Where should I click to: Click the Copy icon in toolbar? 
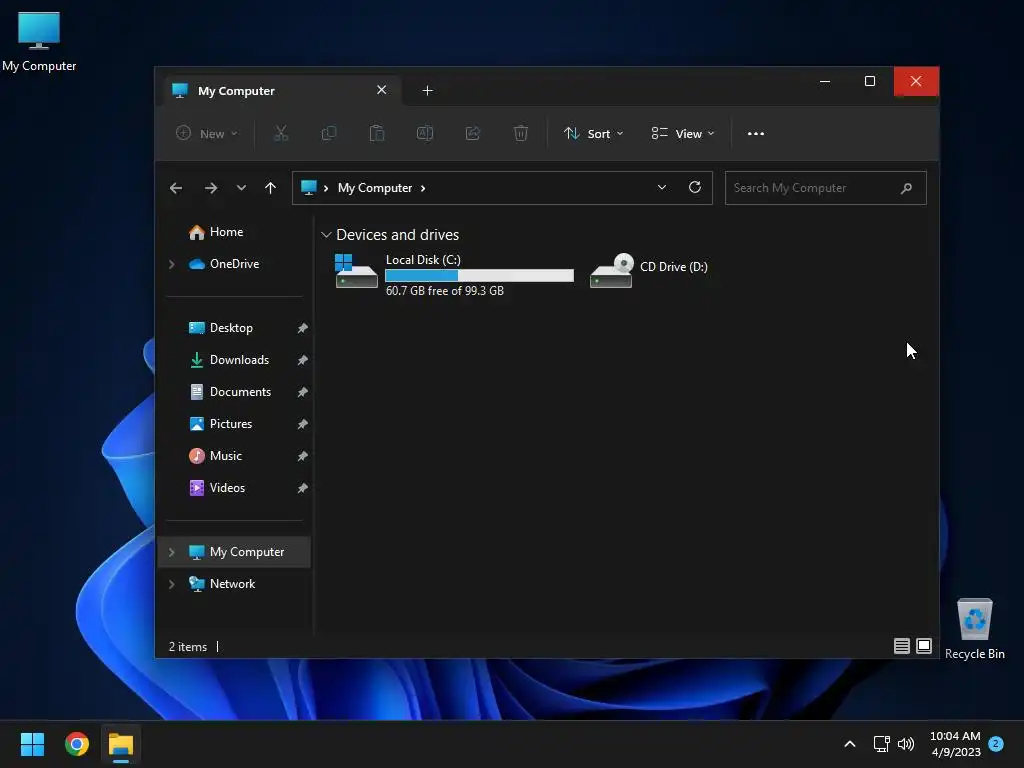pos(329,133)
